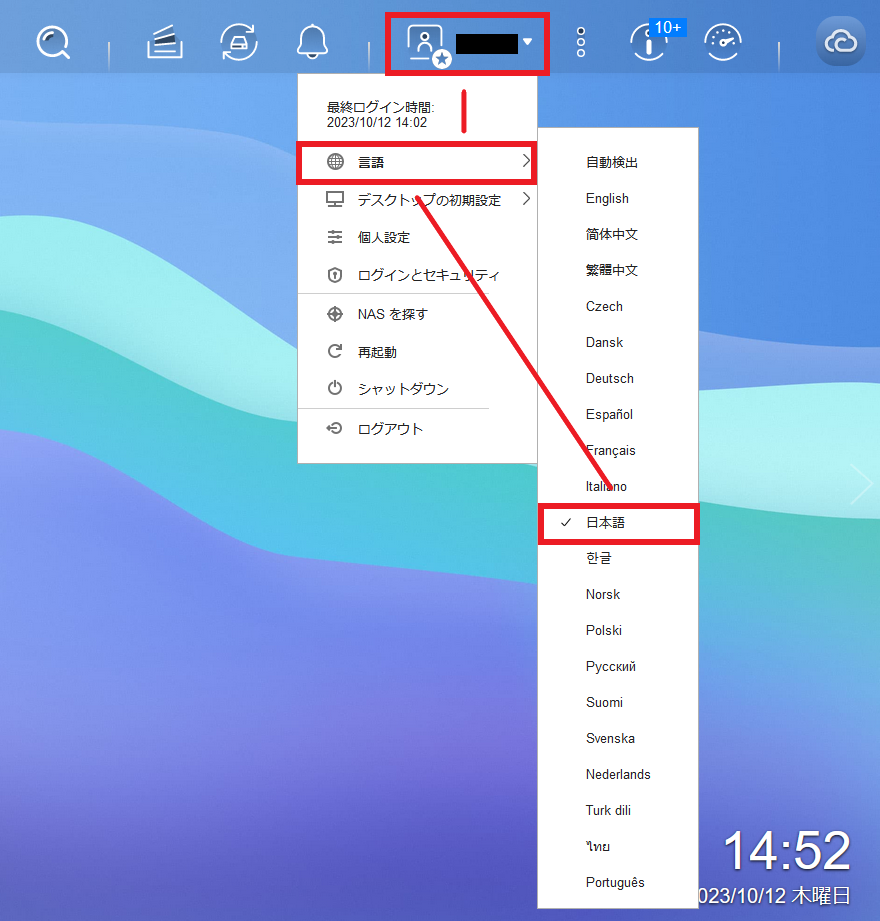Select English language option

tap(618, 199)
